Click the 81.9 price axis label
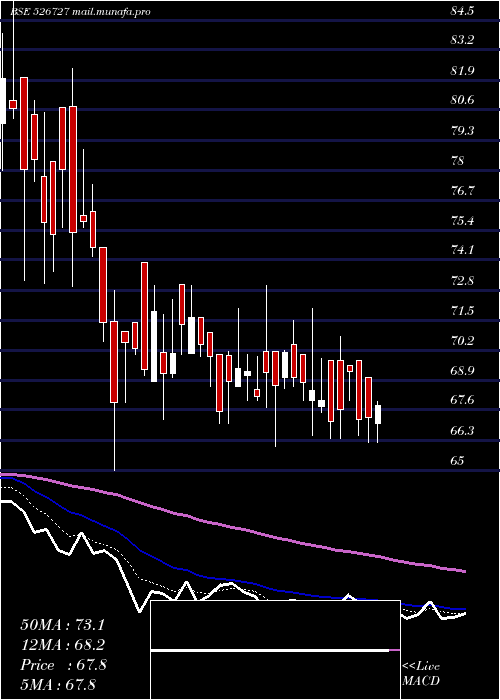Viewport: 500px width, 700px height. (x=462, y=70)
